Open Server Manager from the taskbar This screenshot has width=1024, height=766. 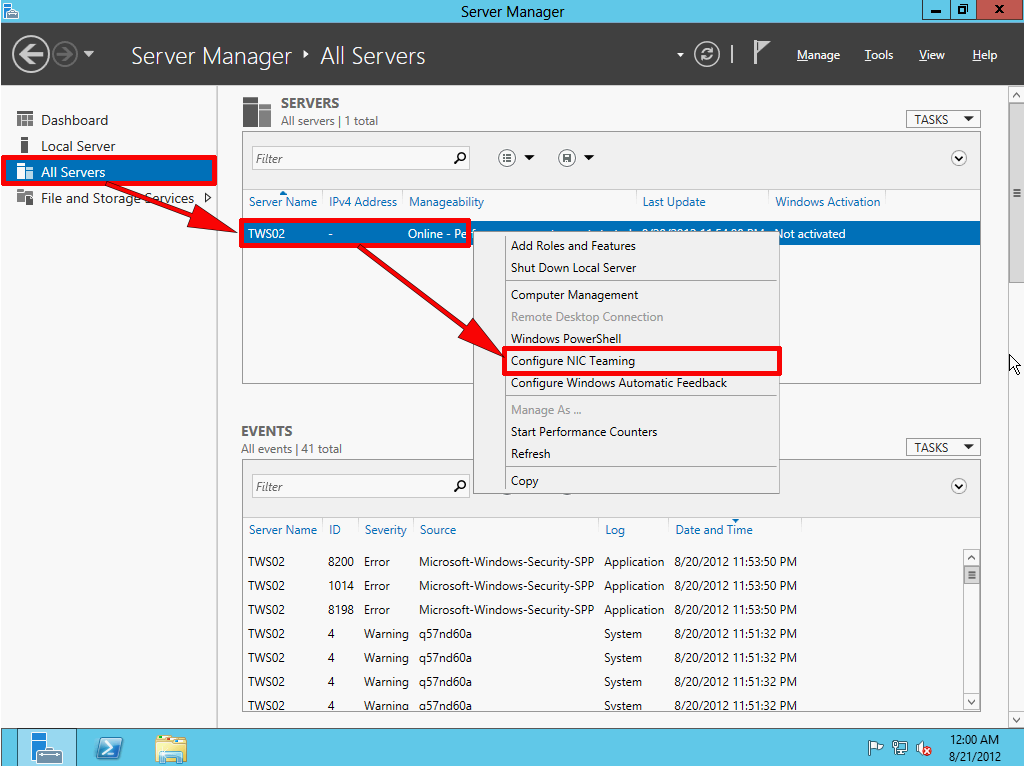[46, 748]
